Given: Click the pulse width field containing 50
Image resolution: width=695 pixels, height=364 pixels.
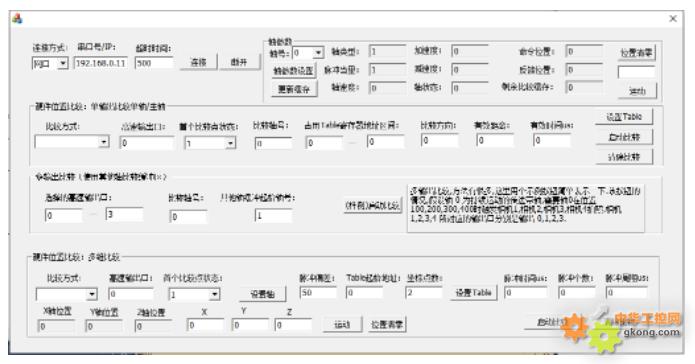Looking at the screenshot, I should point(318,293).
